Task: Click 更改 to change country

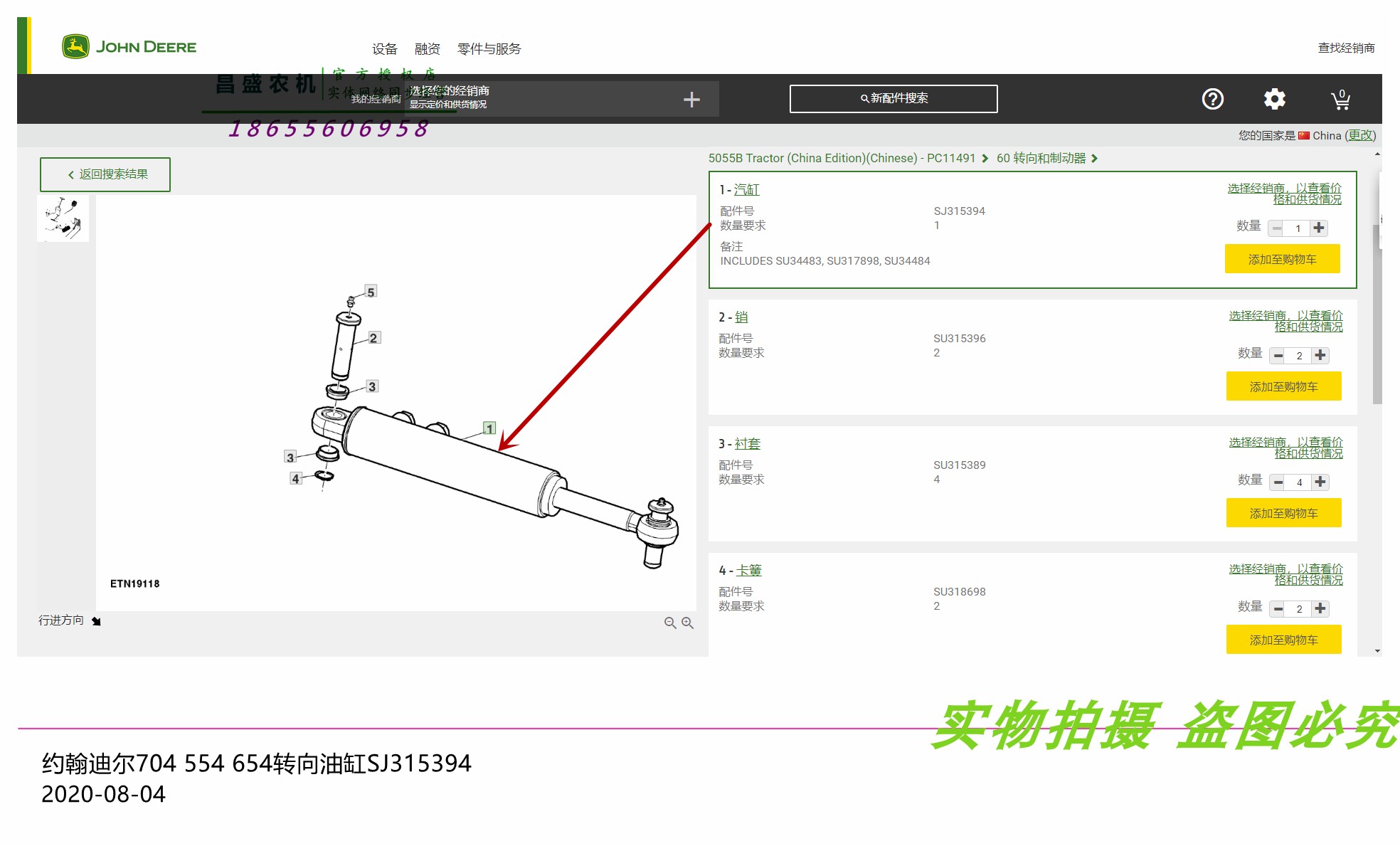Action: click(1360, 135)
